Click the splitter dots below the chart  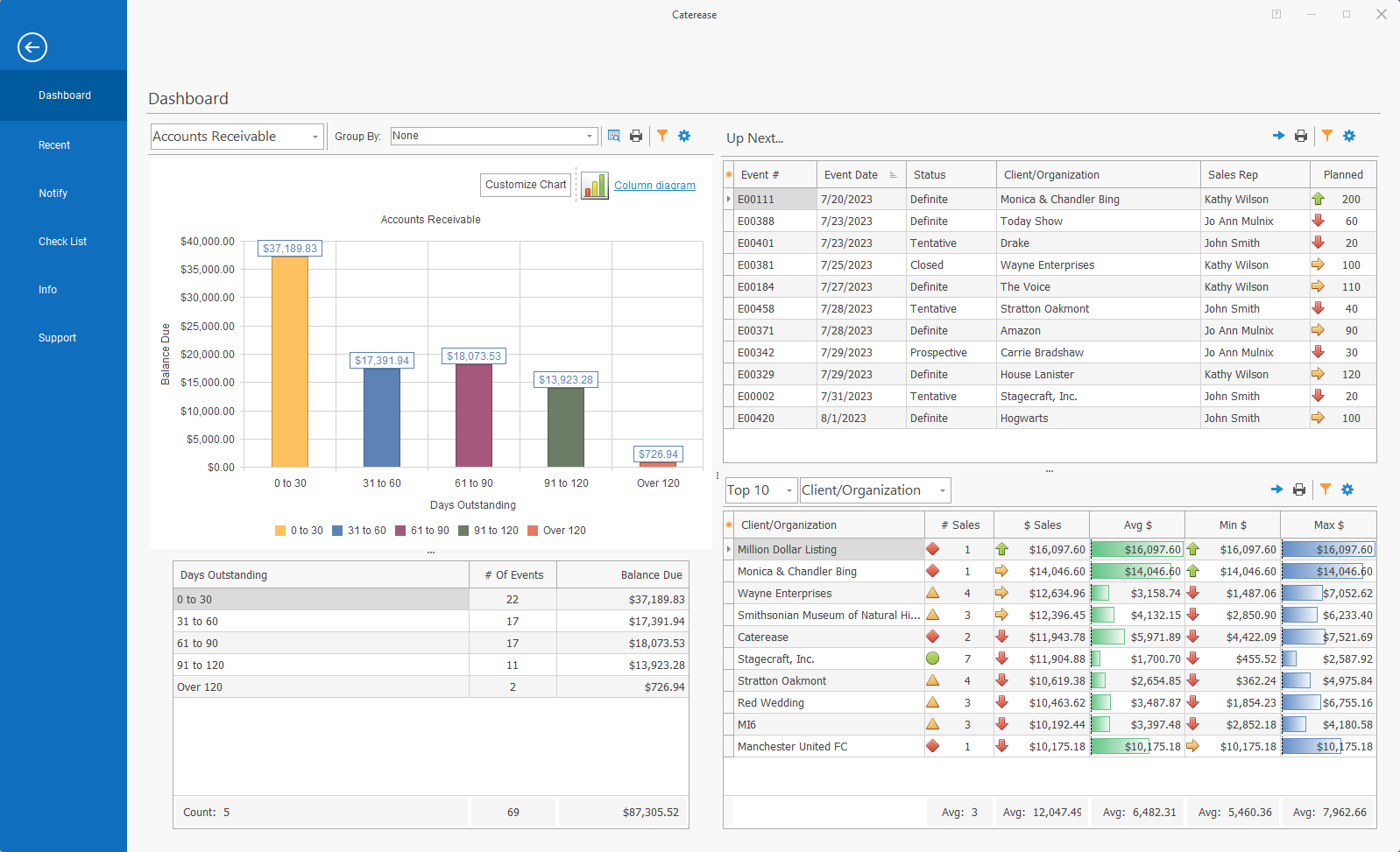click(431, 553)
